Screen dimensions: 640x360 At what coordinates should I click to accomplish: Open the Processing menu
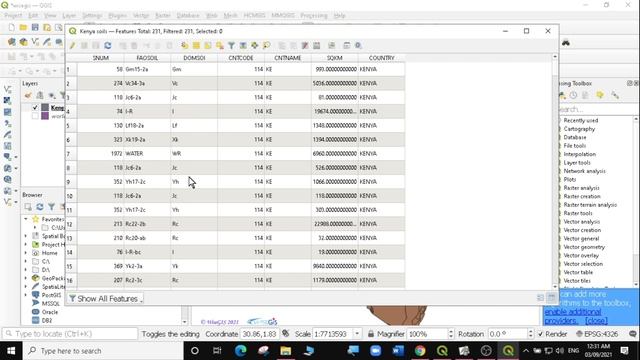(x=314, y=16)
